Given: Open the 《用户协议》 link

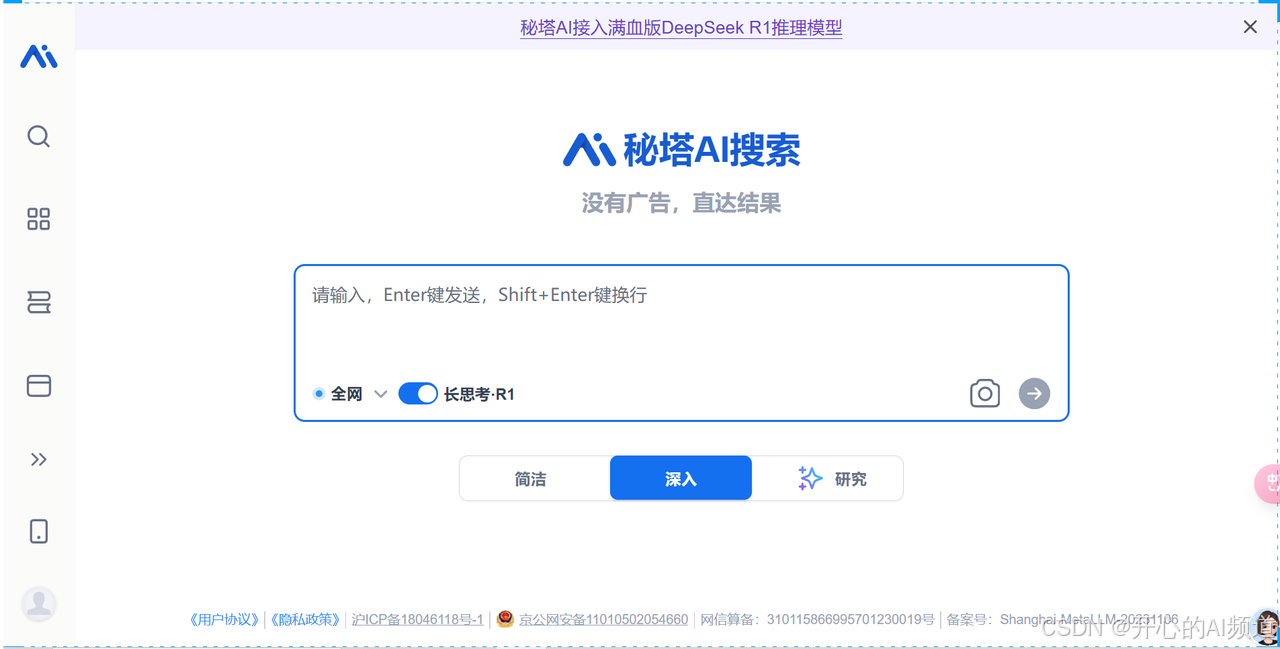Looking at the screenshot, I should click(x=225, y=620).
